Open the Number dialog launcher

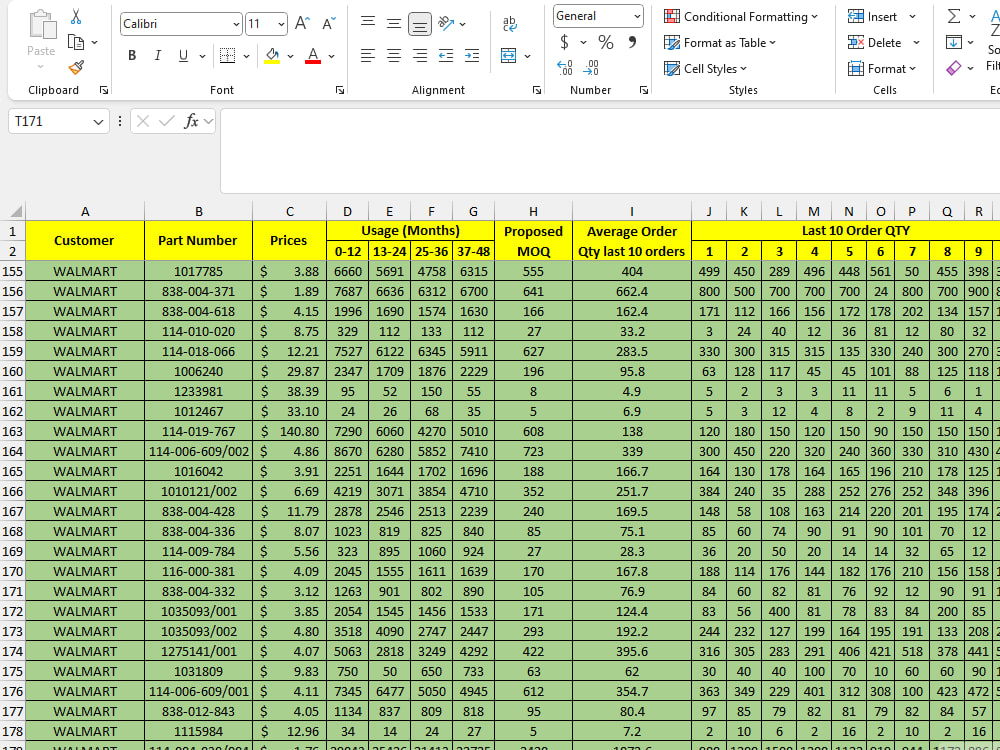coord(644,91)
